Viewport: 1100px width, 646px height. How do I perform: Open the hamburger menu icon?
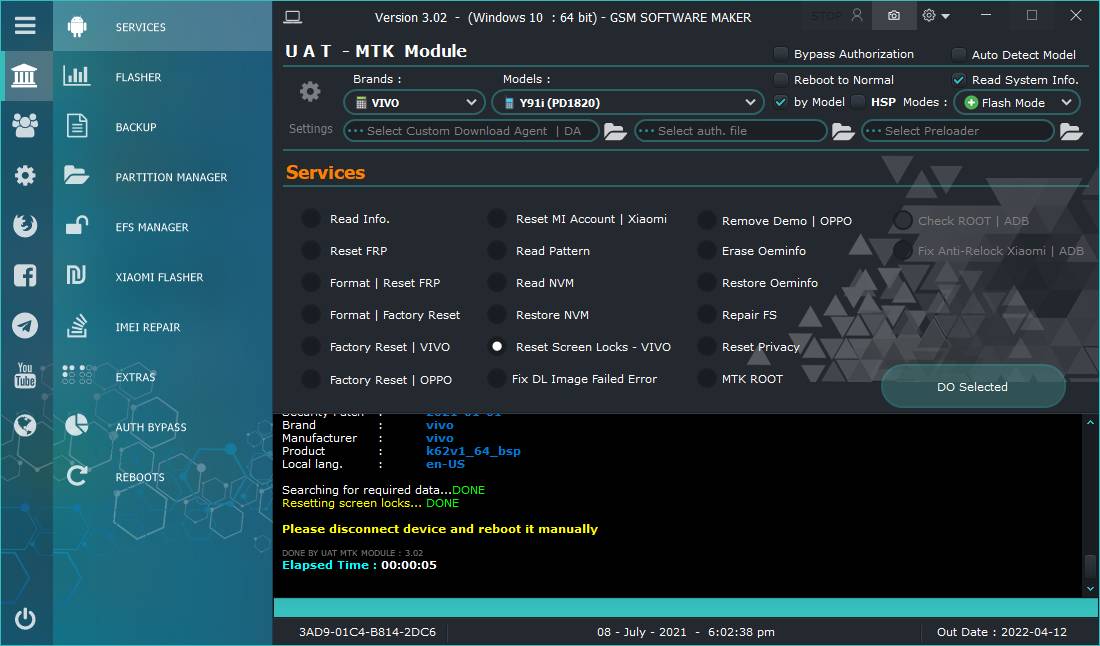(25, 26)
